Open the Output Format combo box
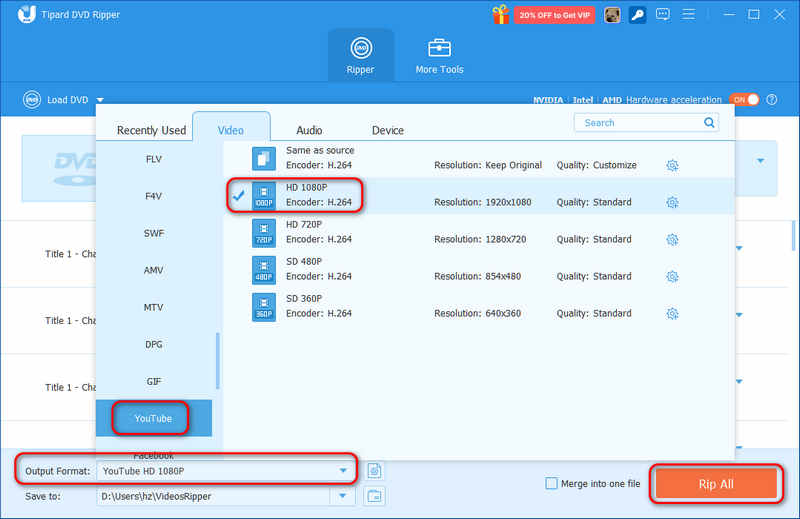The height and width of the screenshot is (519, 800). (225, 471)
